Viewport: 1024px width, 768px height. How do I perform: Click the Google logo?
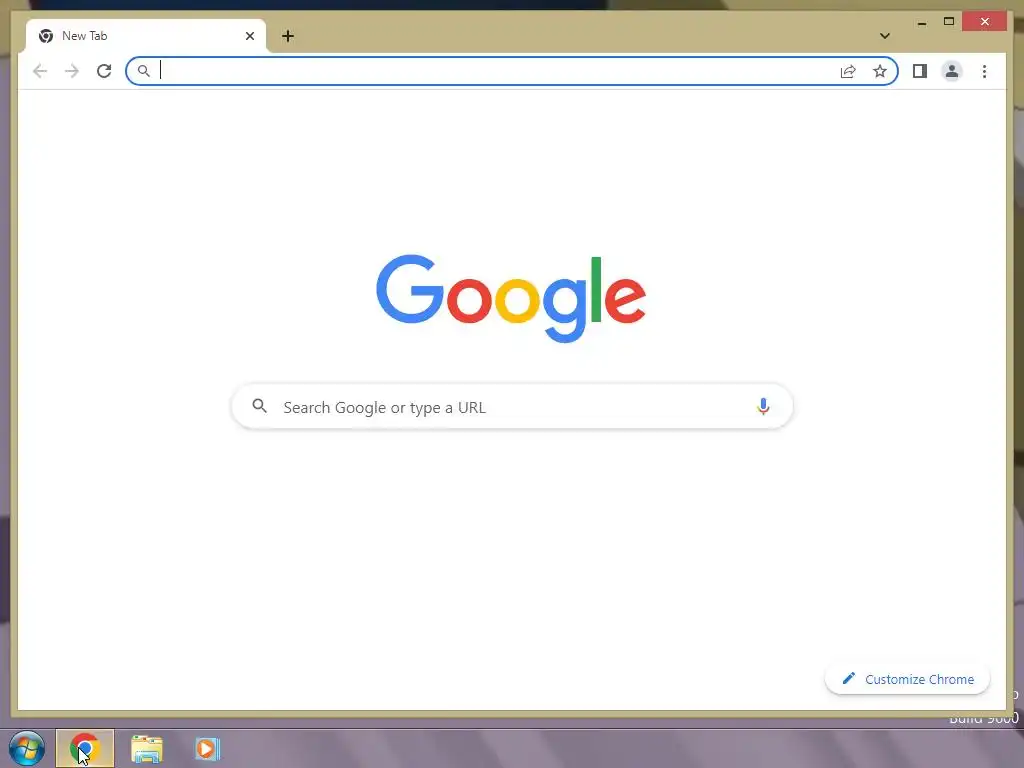pyautogui.click(x=511, y=298)
